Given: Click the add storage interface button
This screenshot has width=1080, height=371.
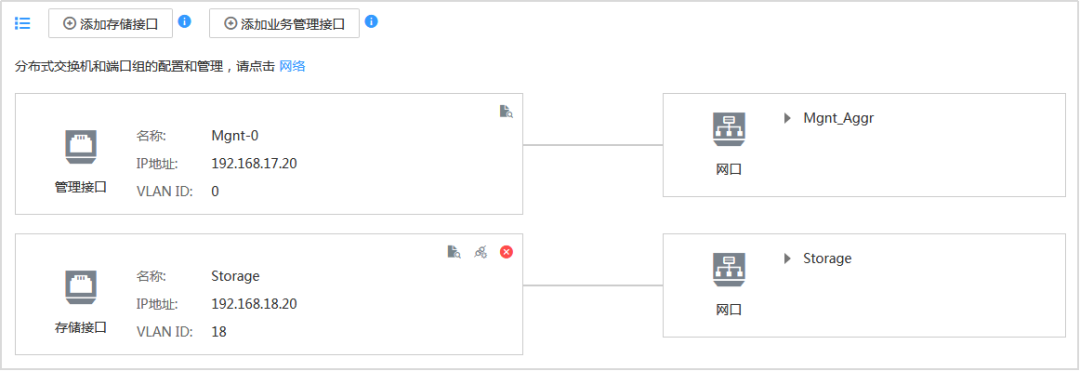Looking at the screenshot, I should point(110,23).
